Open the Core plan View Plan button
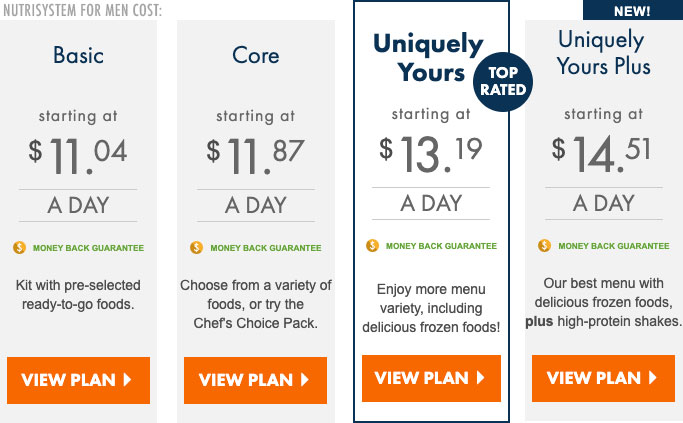 click(255, 380)
